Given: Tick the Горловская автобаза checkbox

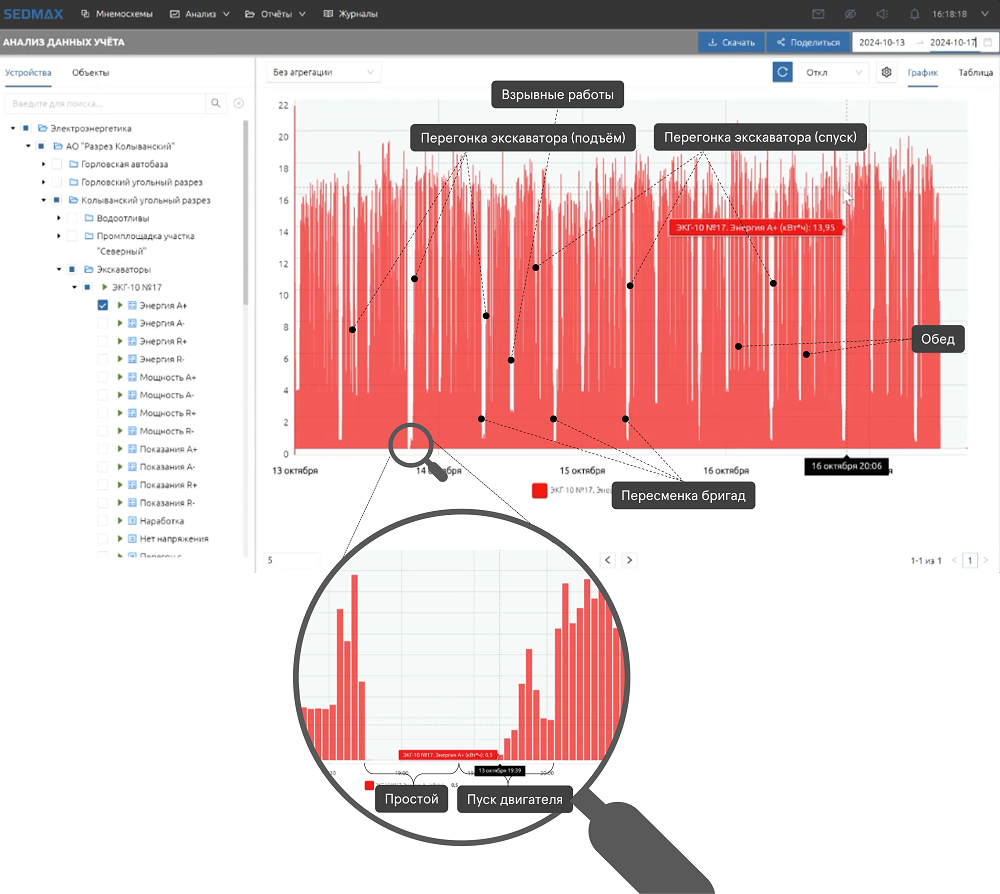Looking at the screenshot, I should pyautogui.click(x=57, y=164).
